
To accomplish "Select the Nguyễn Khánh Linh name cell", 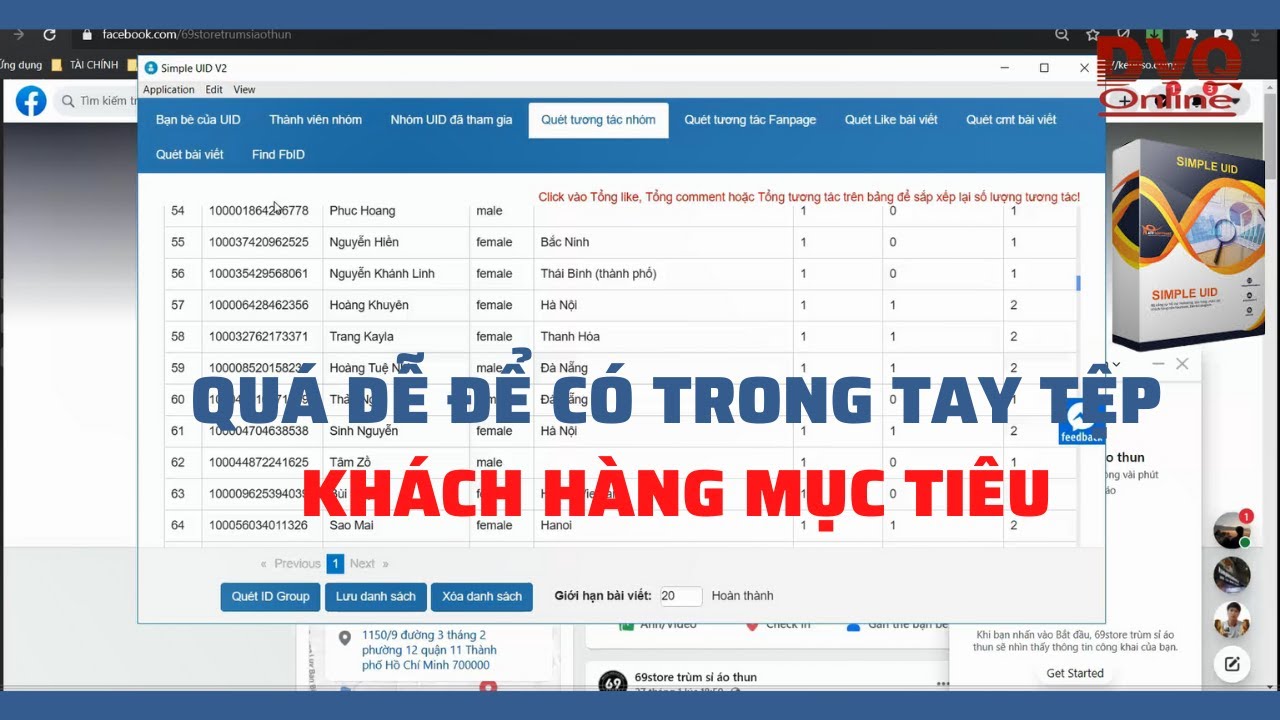I will [x=396, y=273].
